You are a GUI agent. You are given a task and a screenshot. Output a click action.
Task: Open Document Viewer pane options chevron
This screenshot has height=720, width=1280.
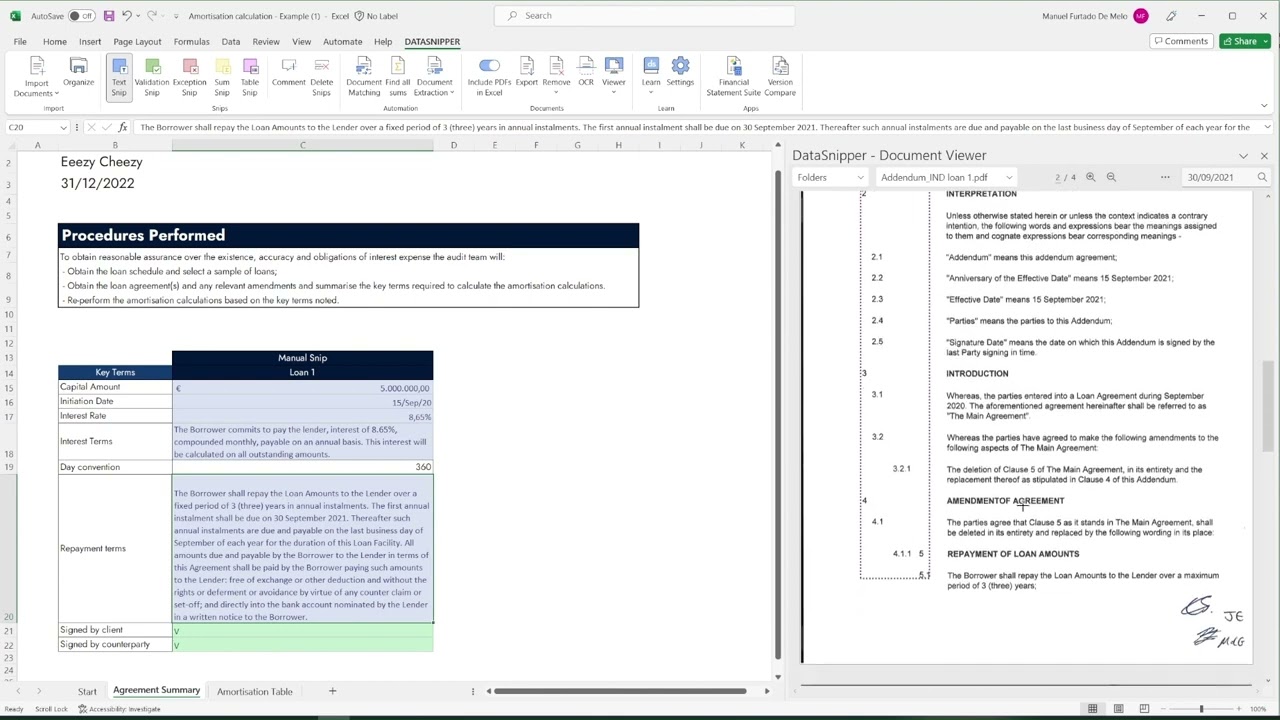pyautogui.click(x=1243, y=156)
